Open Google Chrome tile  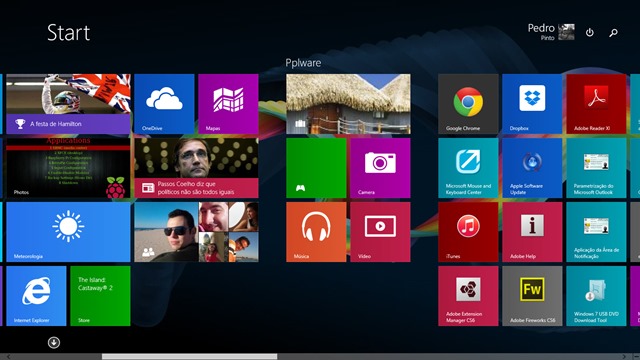pos(468,104)
